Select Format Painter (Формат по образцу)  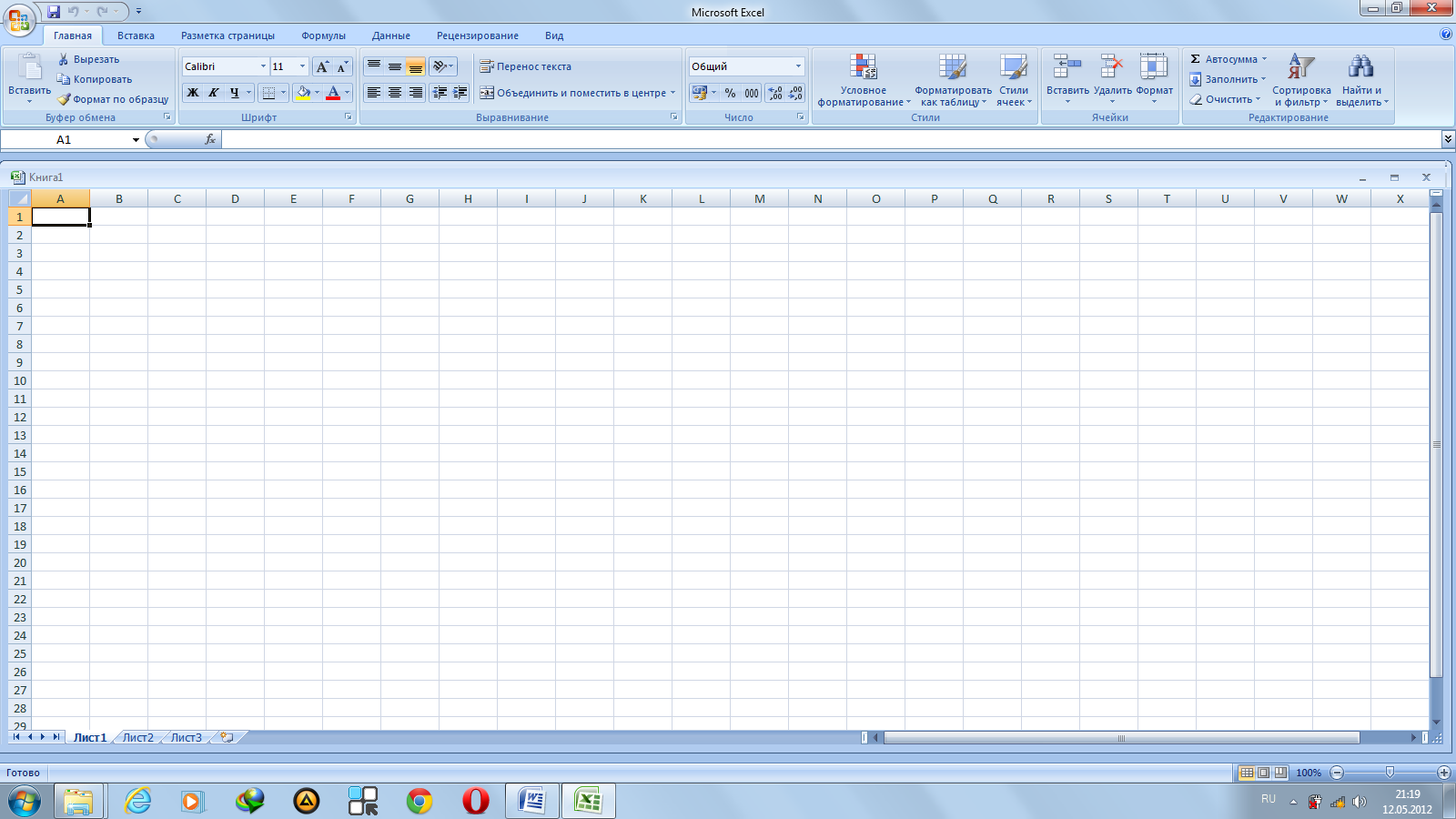pyautogui.click(x=114, y=99)
